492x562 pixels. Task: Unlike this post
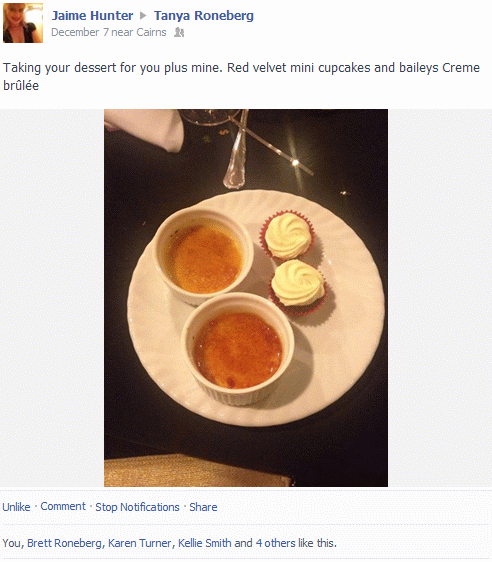tap(16, 507)
